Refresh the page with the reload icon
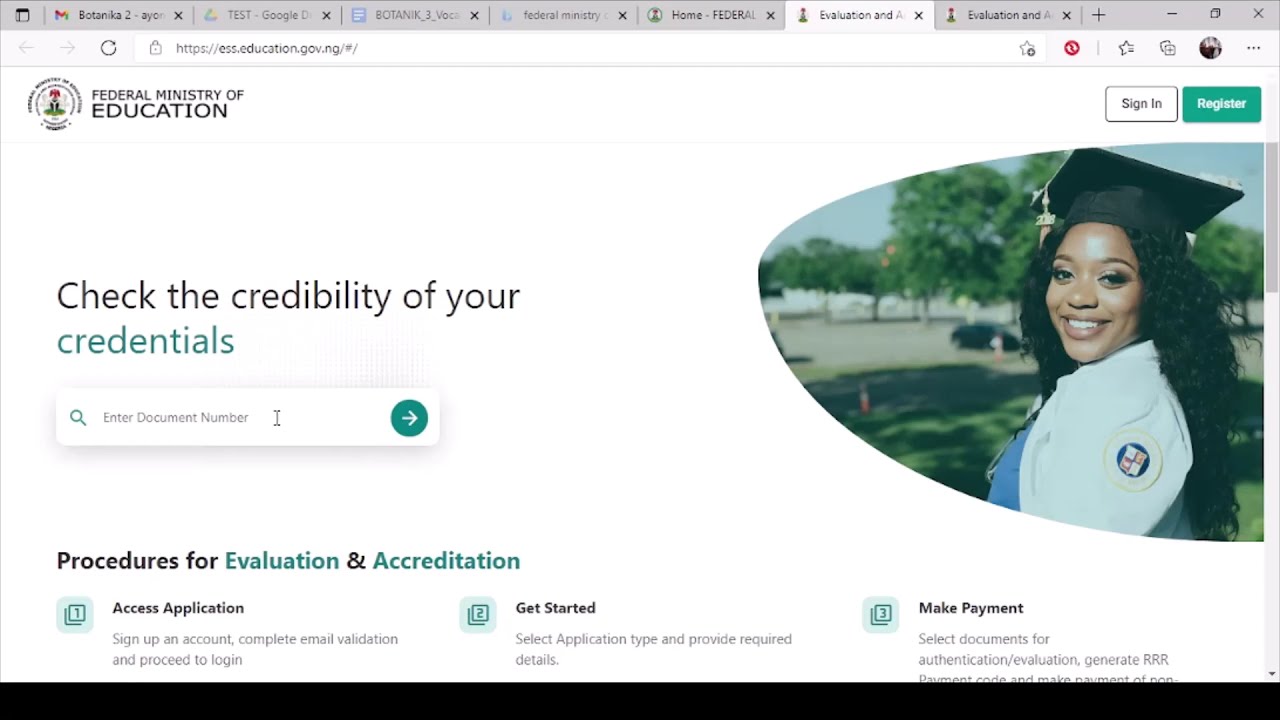This screenshot has width=1280, height=720. 108,48
